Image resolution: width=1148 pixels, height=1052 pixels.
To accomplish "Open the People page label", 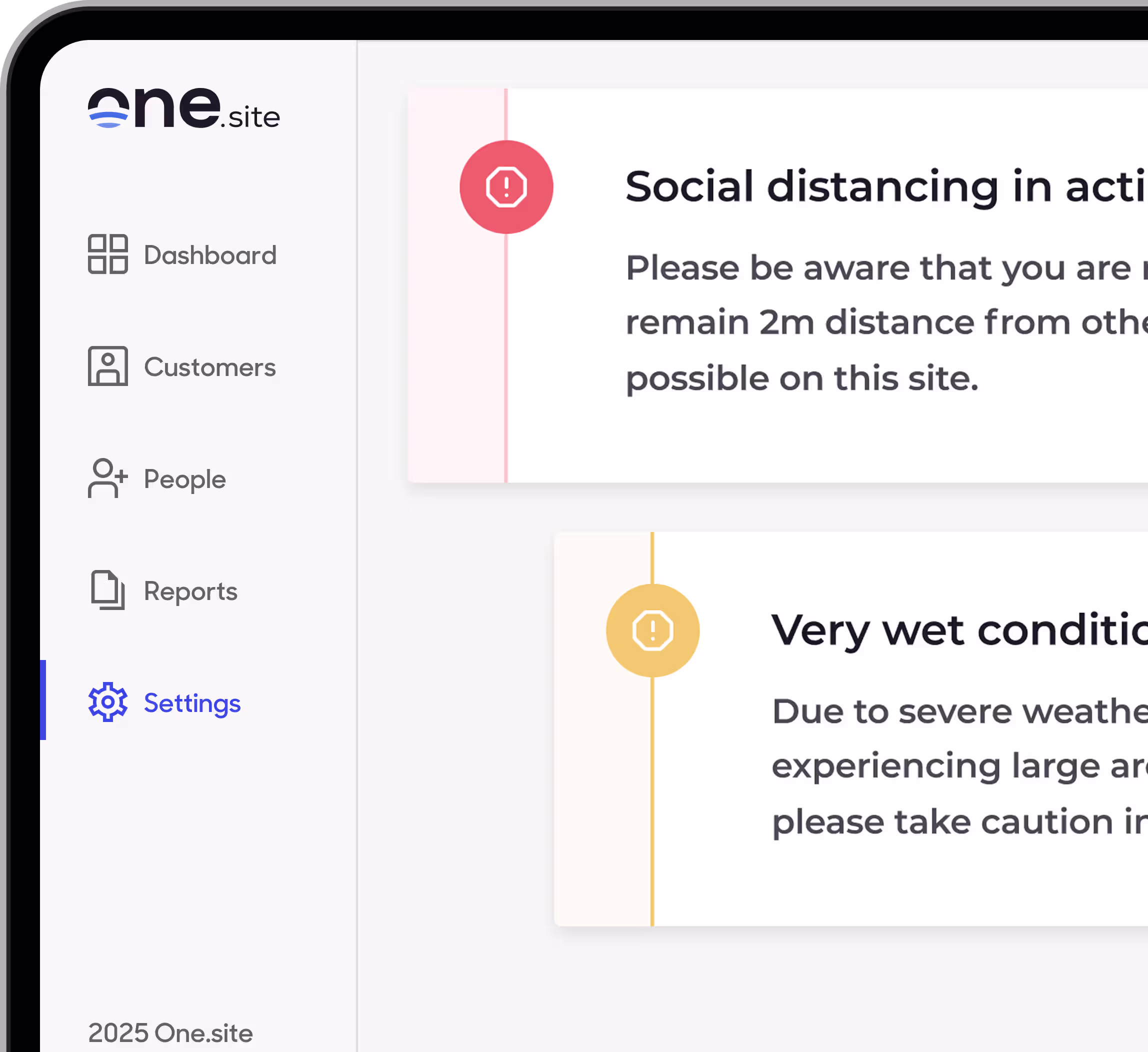I will 184,479.
